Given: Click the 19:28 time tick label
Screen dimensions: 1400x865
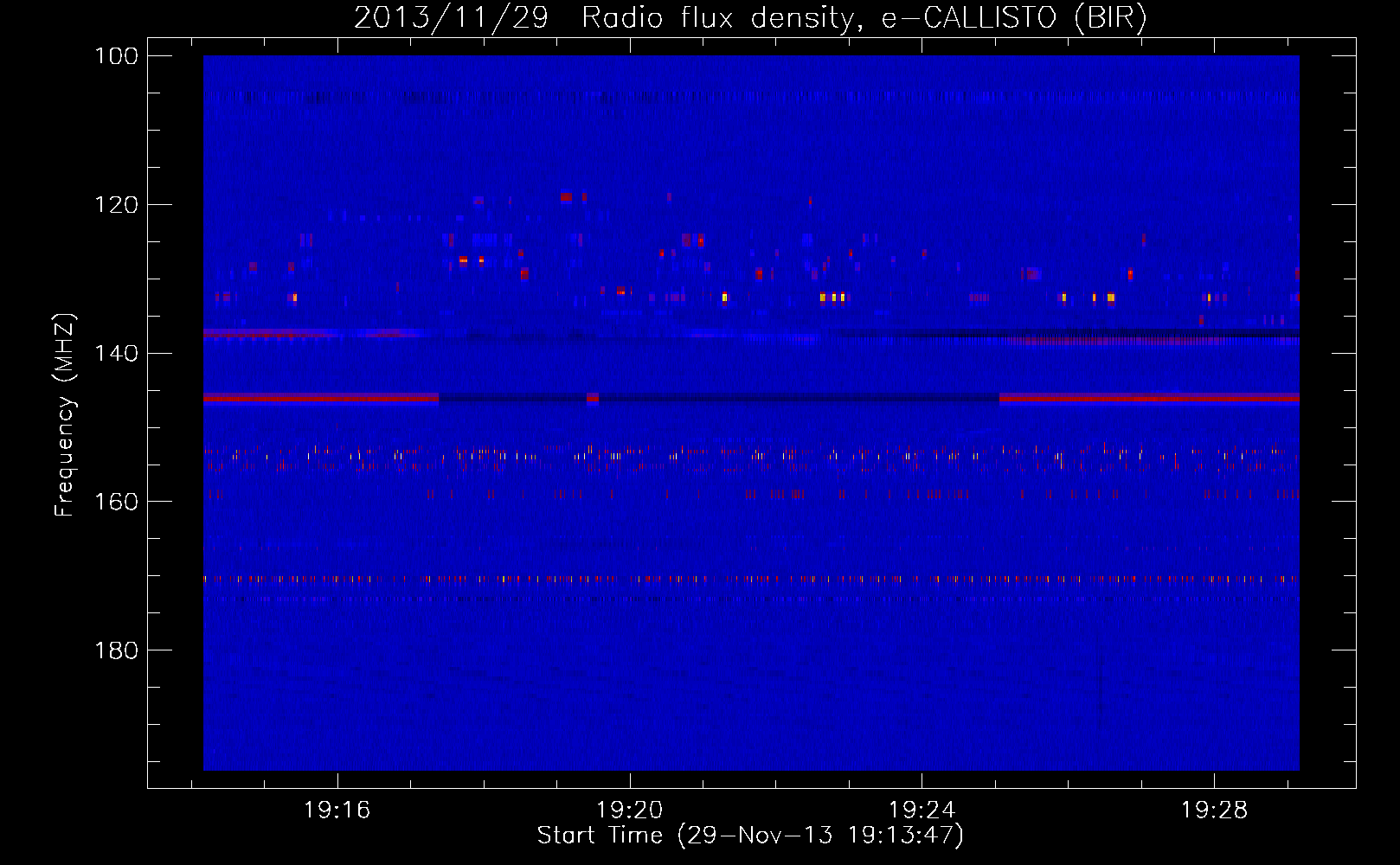Looking at the screenshot, I should [1215, 810].
